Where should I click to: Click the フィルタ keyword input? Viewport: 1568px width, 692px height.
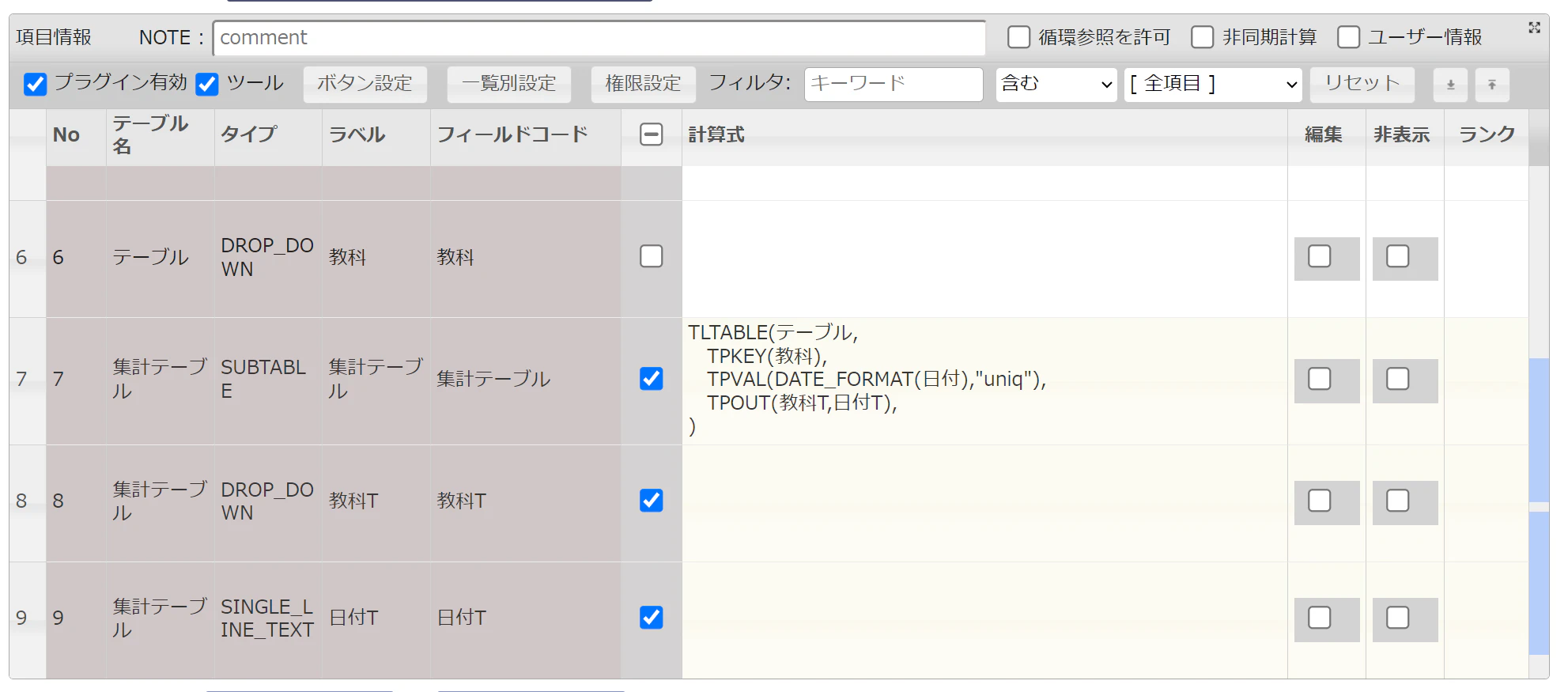(894, 84)
